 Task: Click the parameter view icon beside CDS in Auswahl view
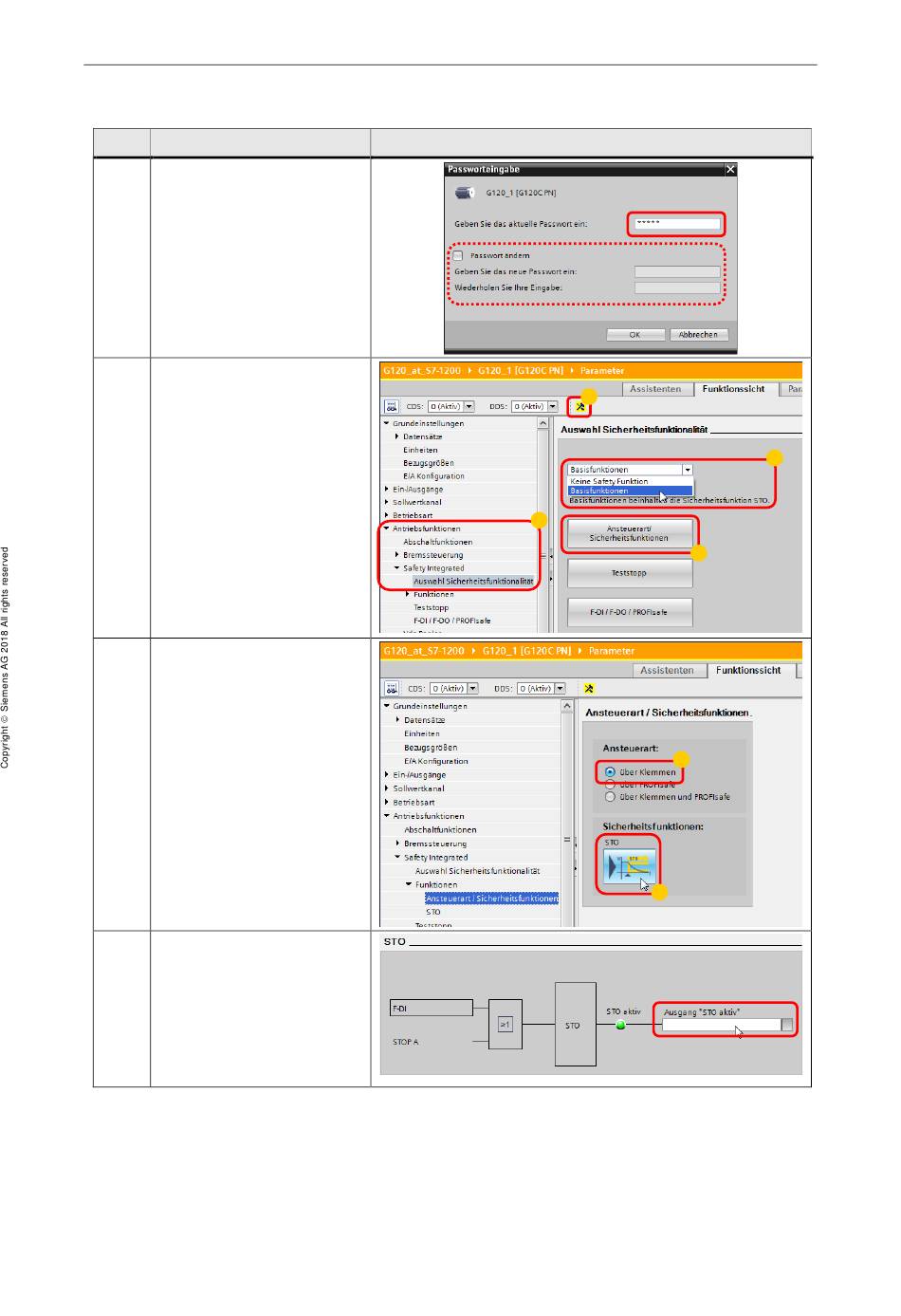click(391, 406)
